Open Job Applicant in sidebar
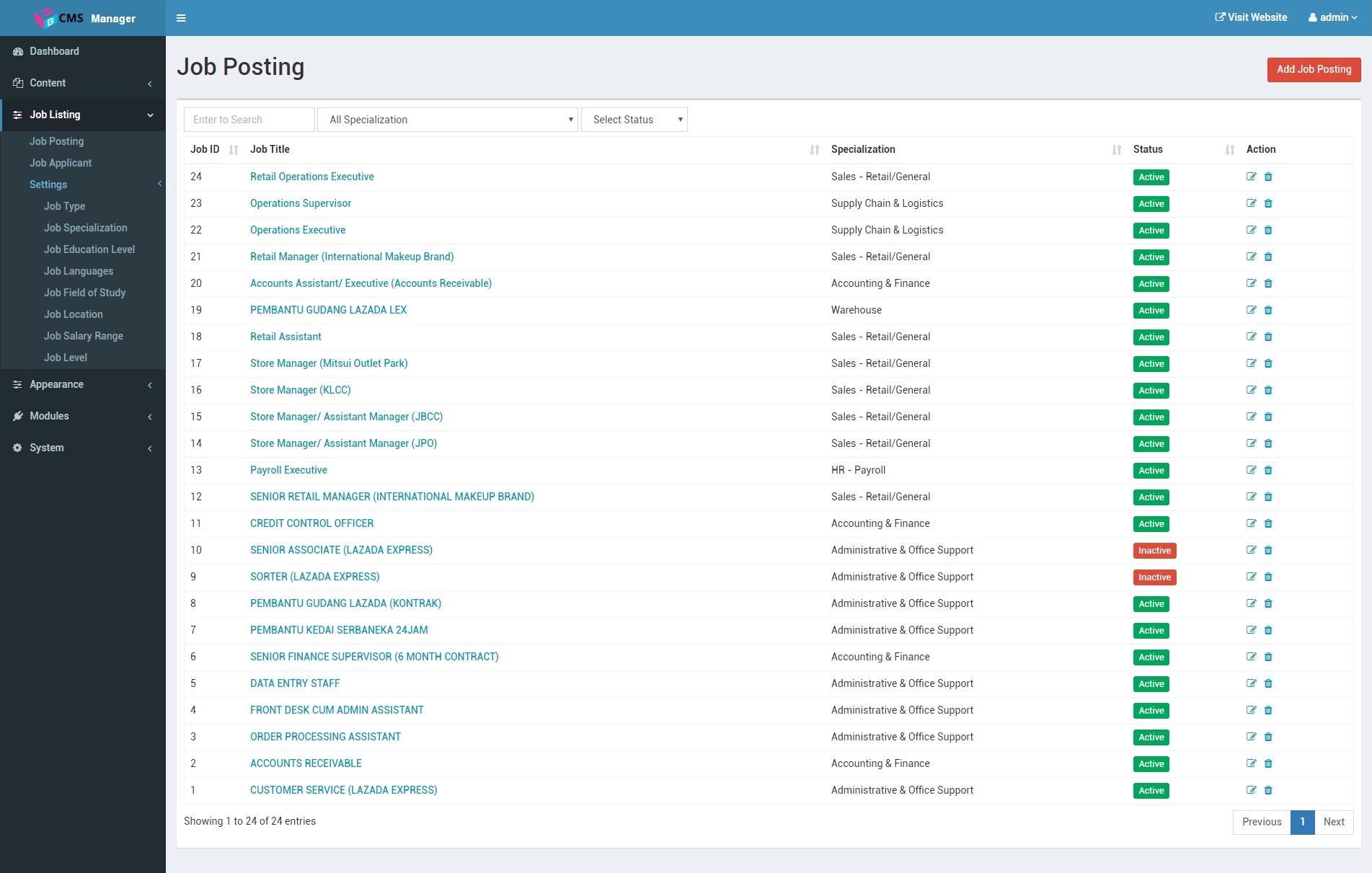 (x=61, y=163)
